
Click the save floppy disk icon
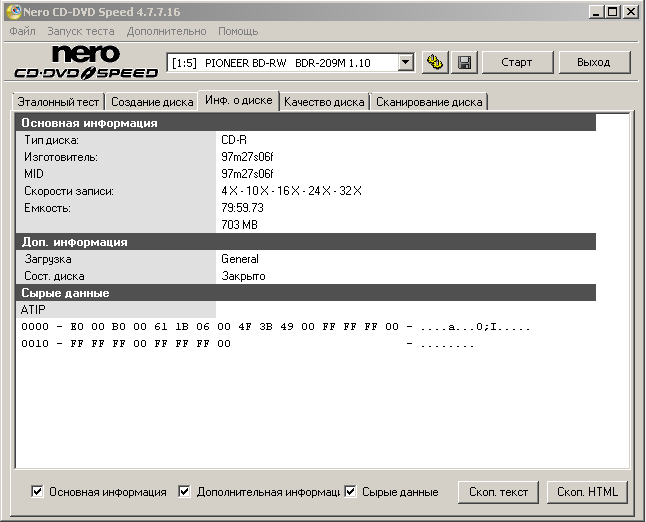pyautogui.click(x=464, y=62)
